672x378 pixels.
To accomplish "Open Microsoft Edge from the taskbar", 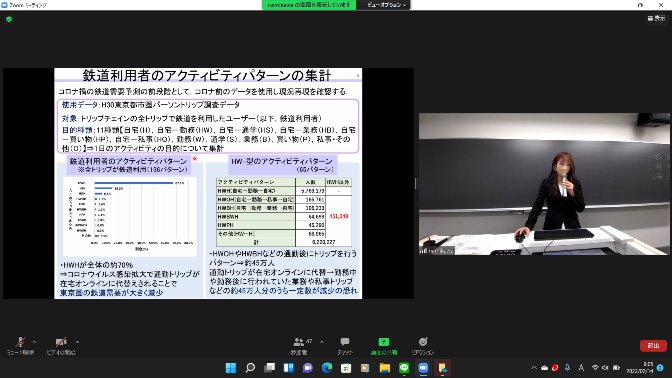I will pos(327,368).
